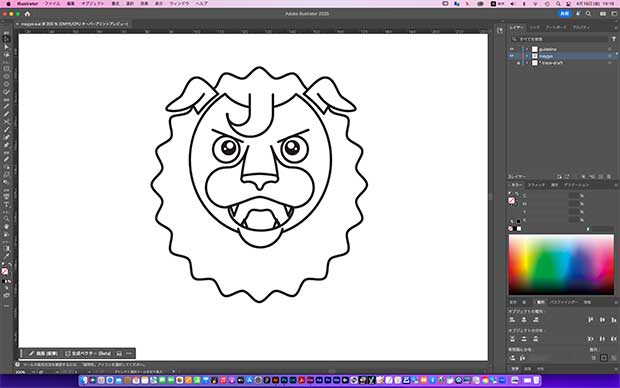Select the Selection tool at top of toolbar
Screen dimensions: 620x388
(x=6, y=39)
